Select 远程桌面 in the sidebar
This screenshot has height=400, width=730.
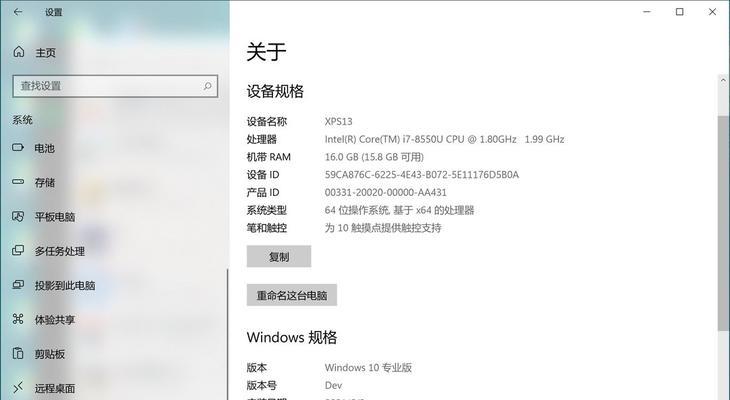55,388
